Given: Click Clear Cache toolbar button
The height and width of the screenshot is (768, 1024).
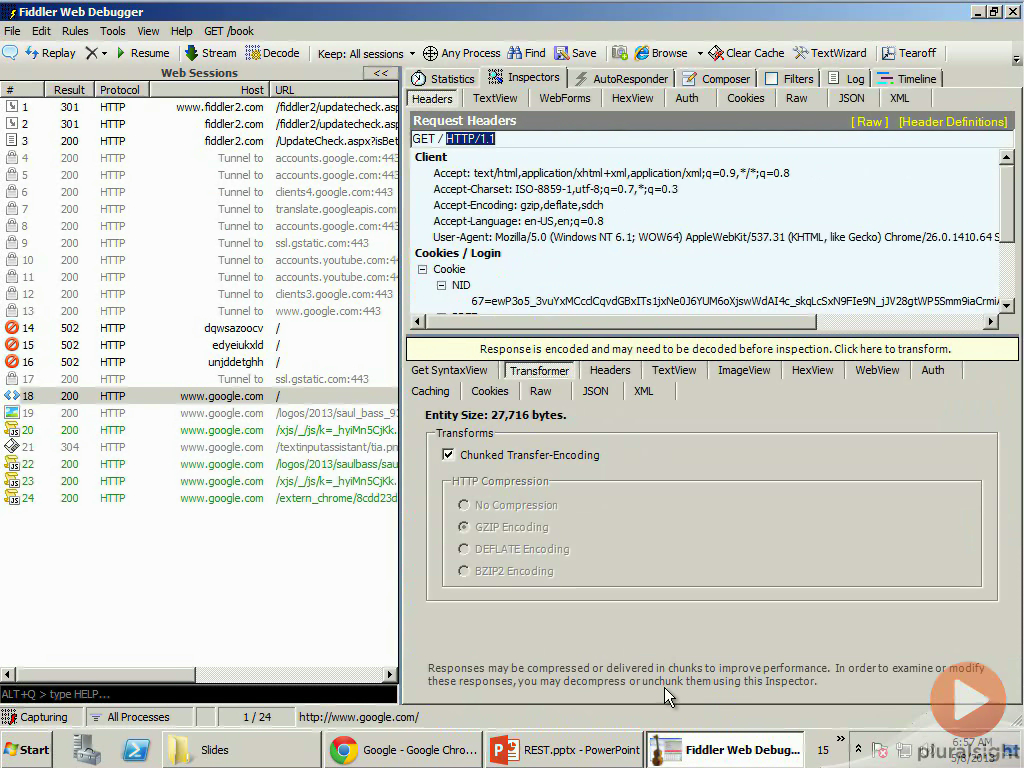Looking at the screenshot, I should coord(746,53).
